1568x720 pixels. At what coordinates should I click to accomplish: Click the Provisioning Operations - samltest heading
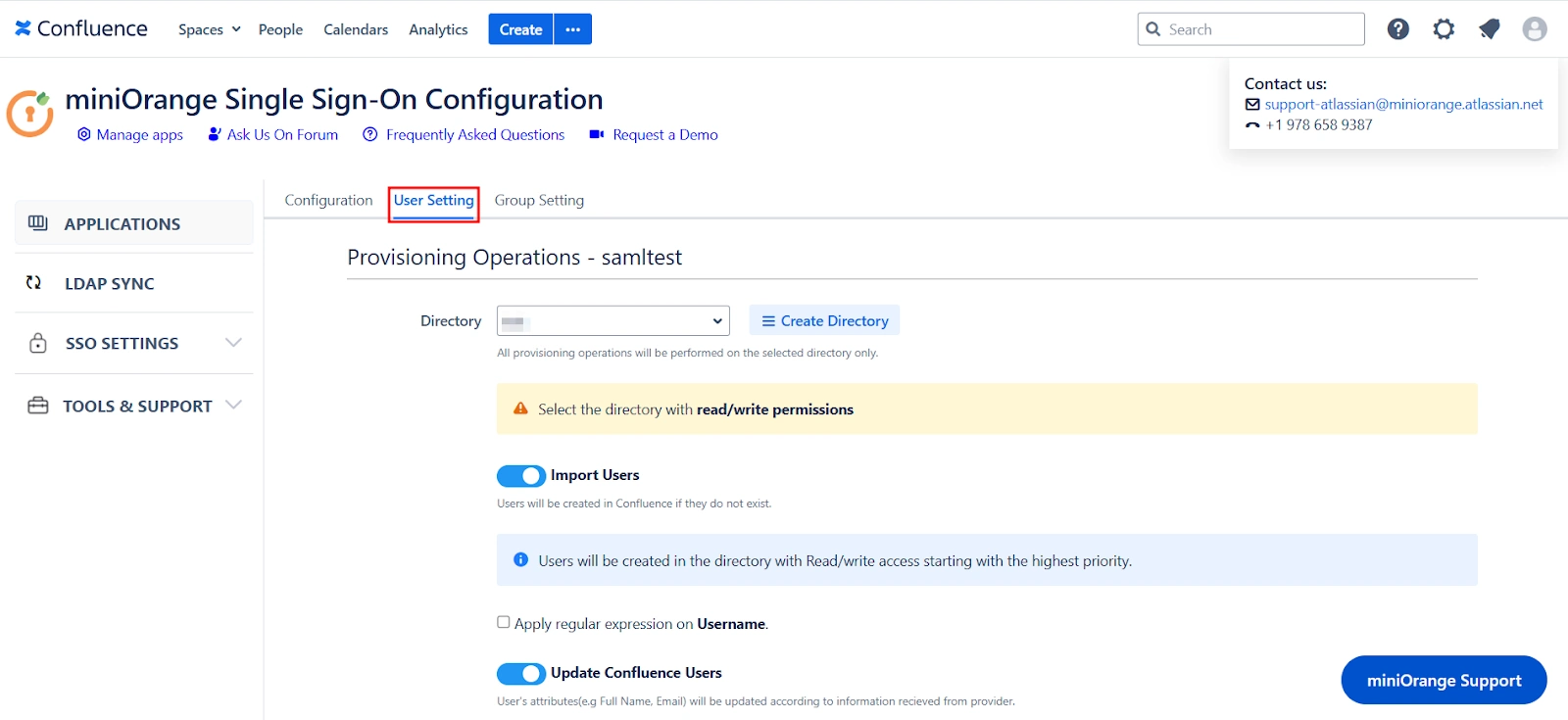pos(514,257)
